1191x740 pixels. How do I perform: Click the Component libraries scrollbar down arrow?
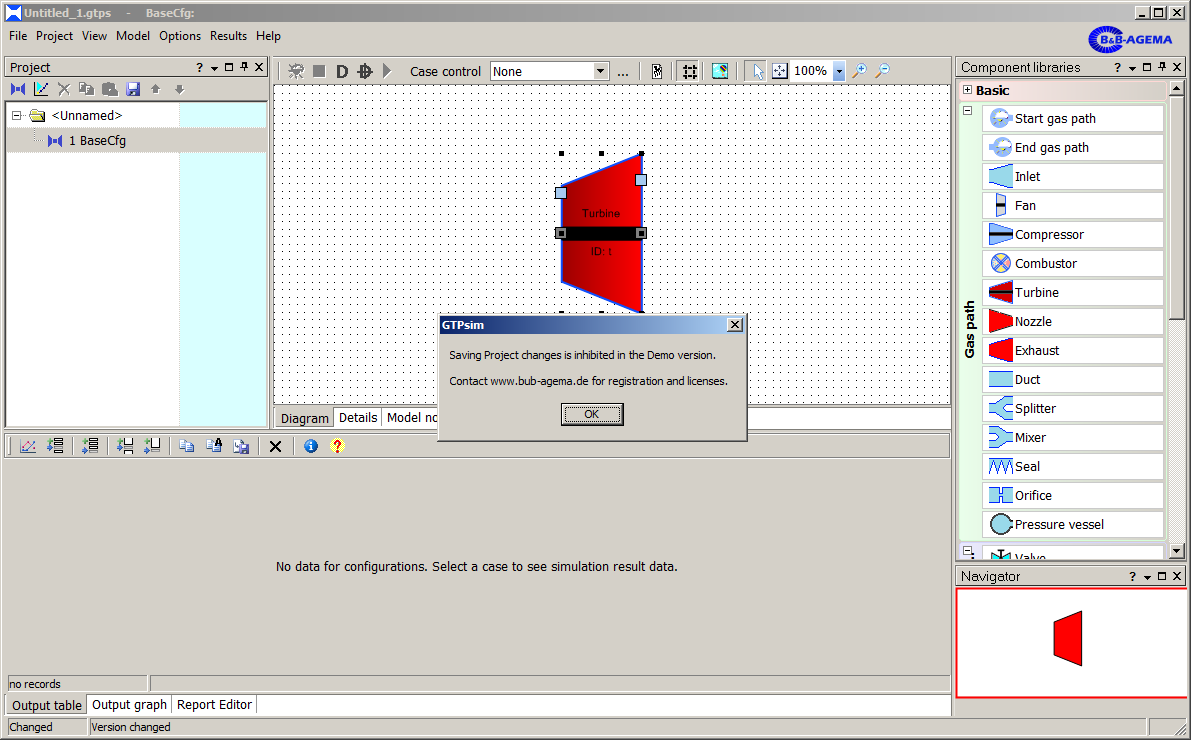[1177, 551]
